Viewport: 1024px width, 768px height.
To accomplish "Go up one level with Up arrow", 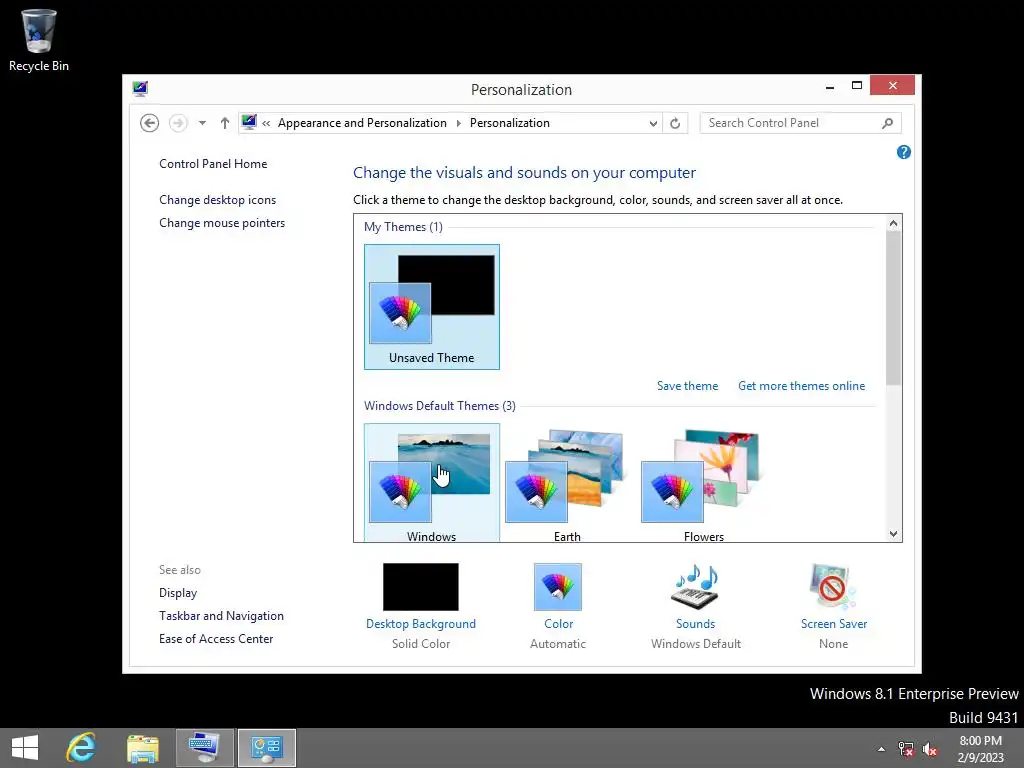I will [x=225, y=123].
